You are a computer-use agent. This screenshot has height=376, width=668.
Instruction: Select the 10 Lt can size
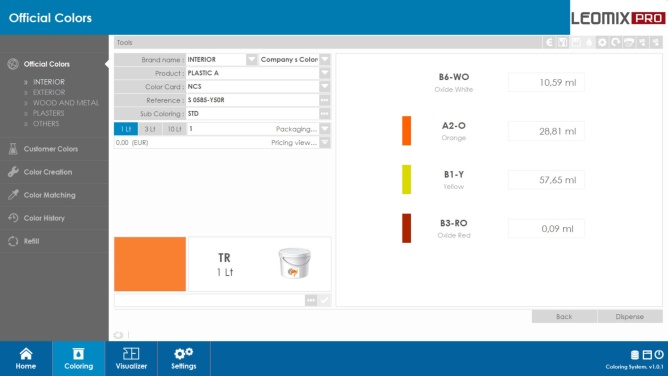(x=174, y=129)
